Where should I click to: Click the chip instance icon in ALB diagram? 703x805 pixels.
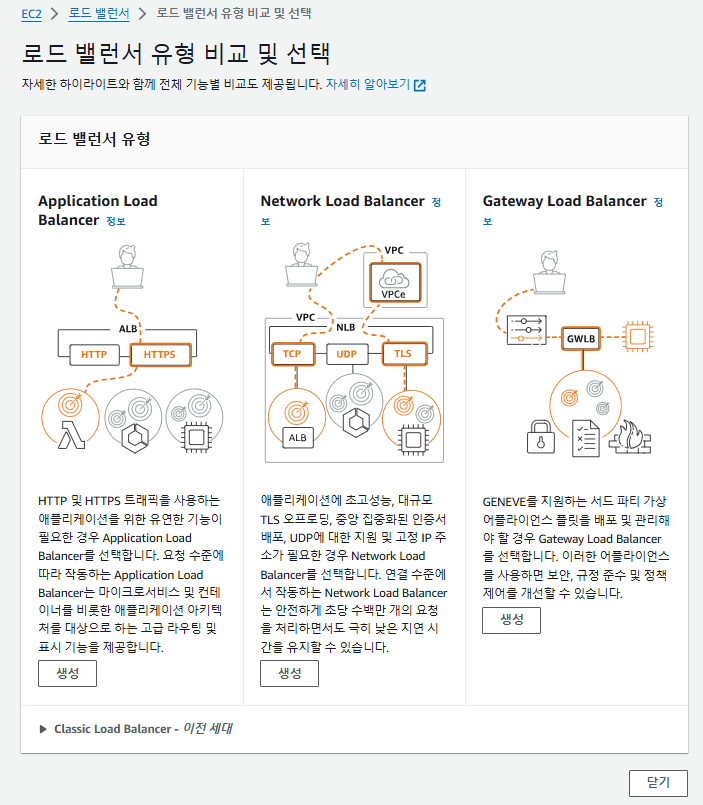point(197,437)
